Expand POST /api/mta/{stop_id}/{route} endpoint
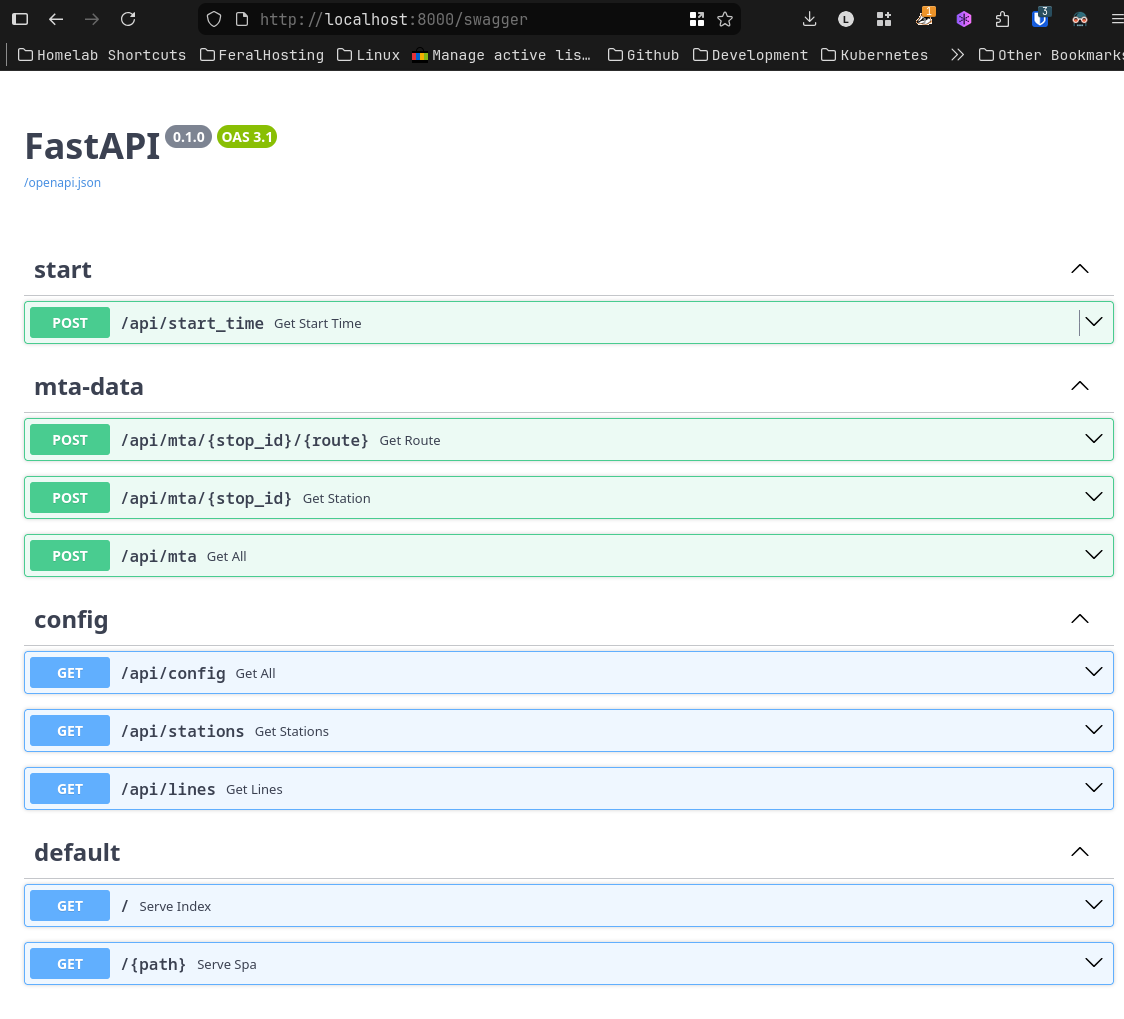The image size is (1124, 1019). (x=1094, y=439)
